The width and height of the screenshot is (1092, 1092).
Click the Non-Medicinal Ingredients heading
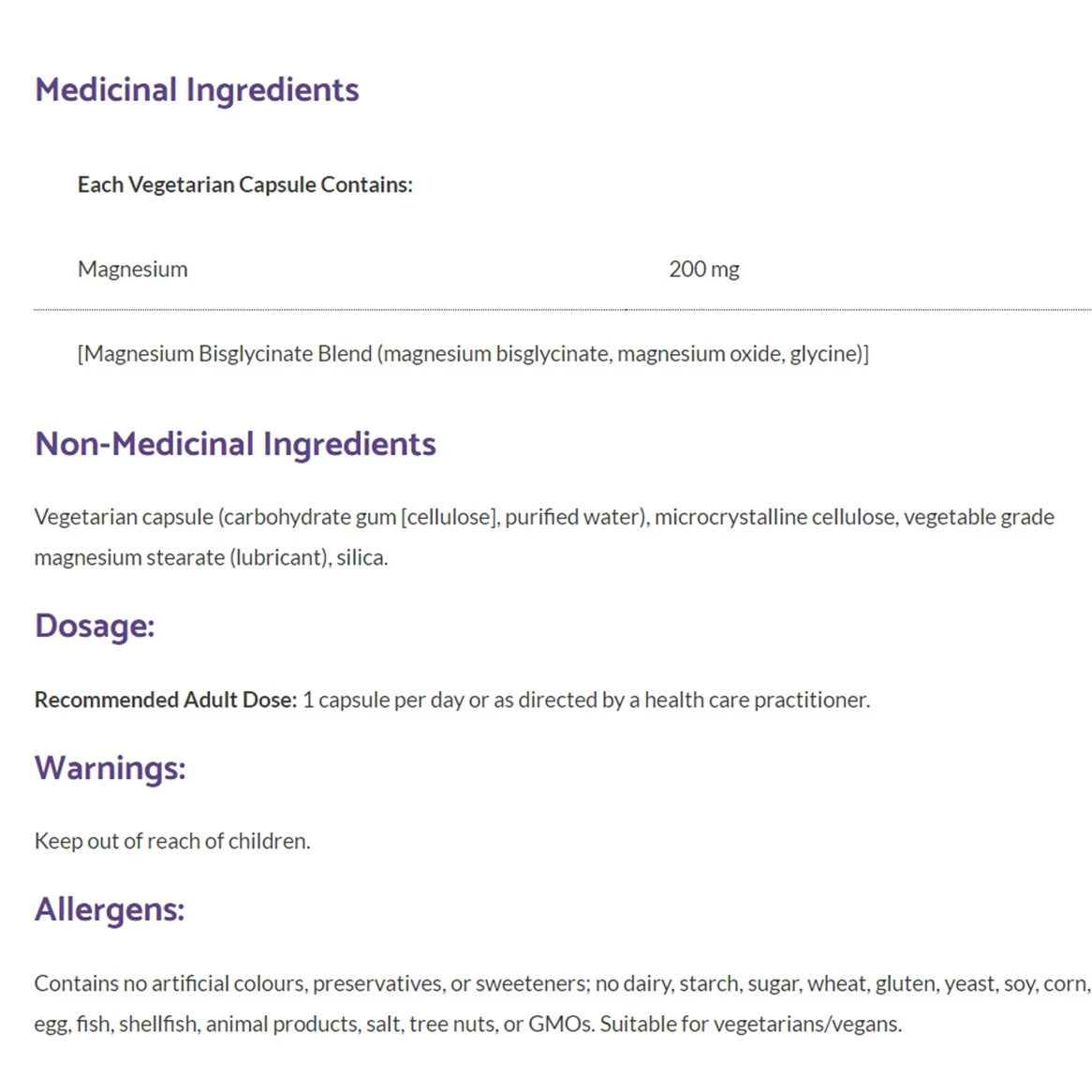[235, 444]
